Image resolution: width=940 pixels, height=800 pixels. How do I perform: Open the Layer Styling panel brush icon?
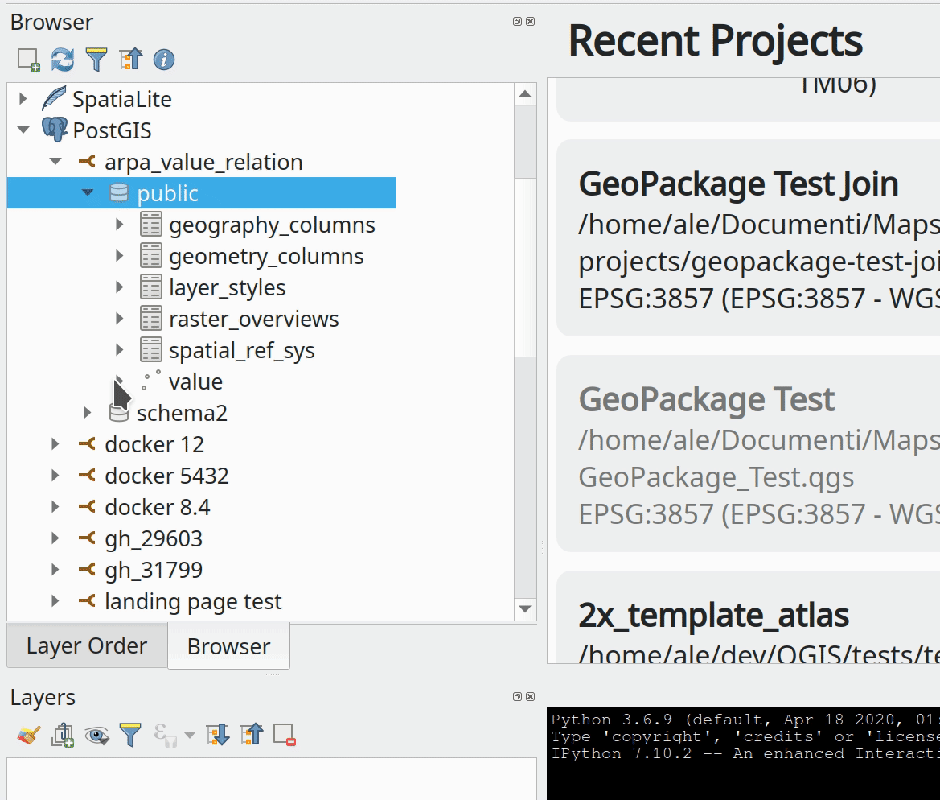28,736
